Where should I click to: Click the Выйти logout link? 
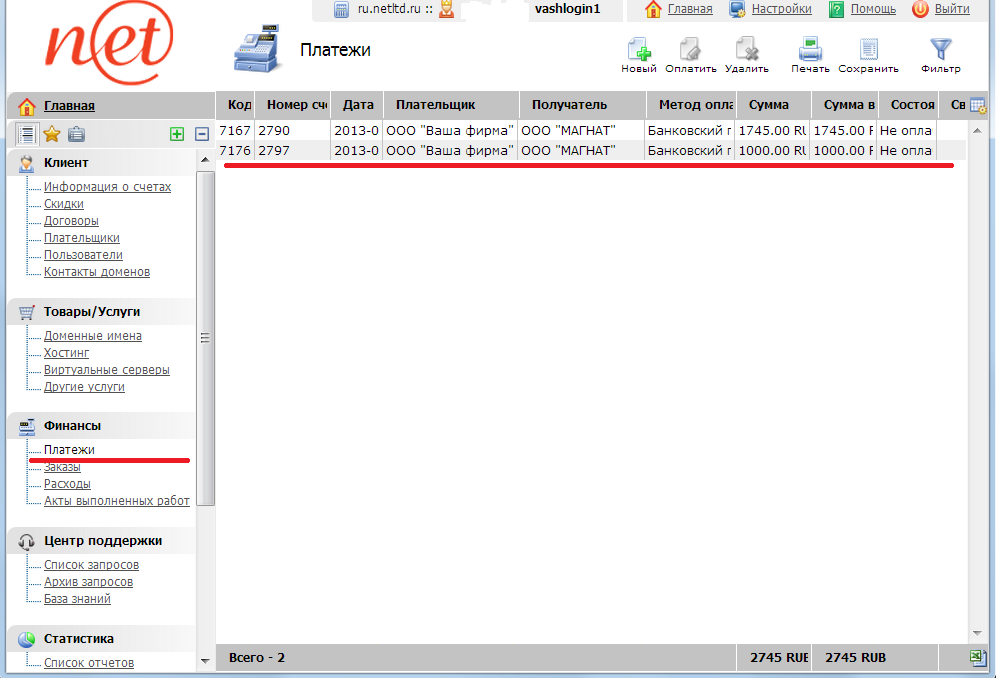(x=951, y=9)
